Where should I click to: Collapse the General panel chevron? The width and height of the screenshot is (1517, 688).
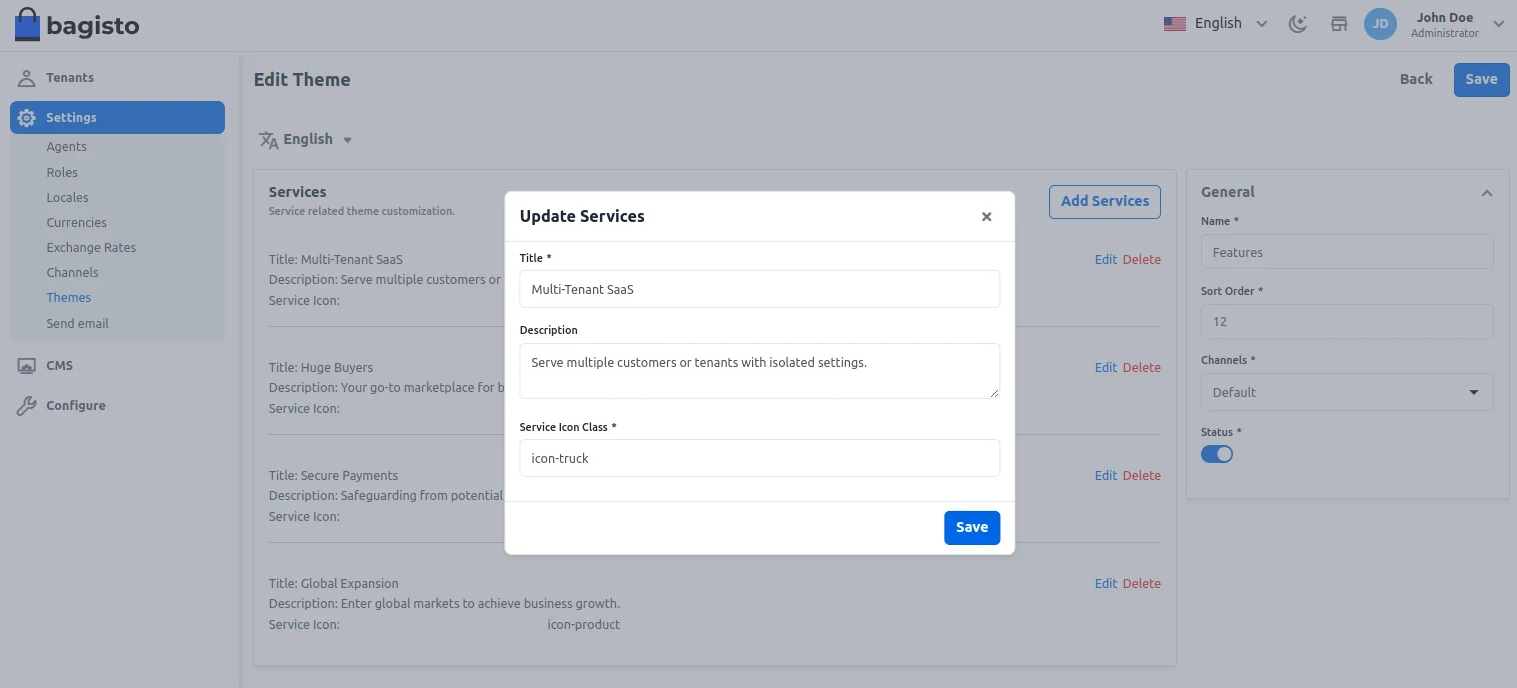(x=1487, y=193)
